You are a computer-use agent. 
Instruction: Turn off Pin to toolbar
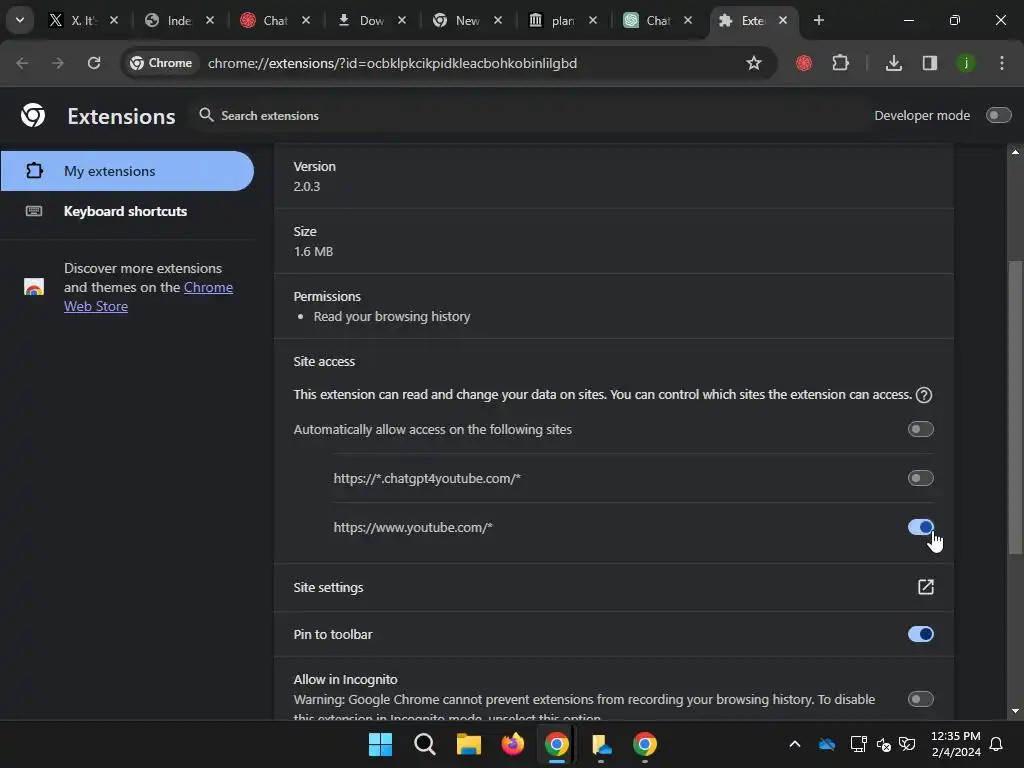[921, 634]
